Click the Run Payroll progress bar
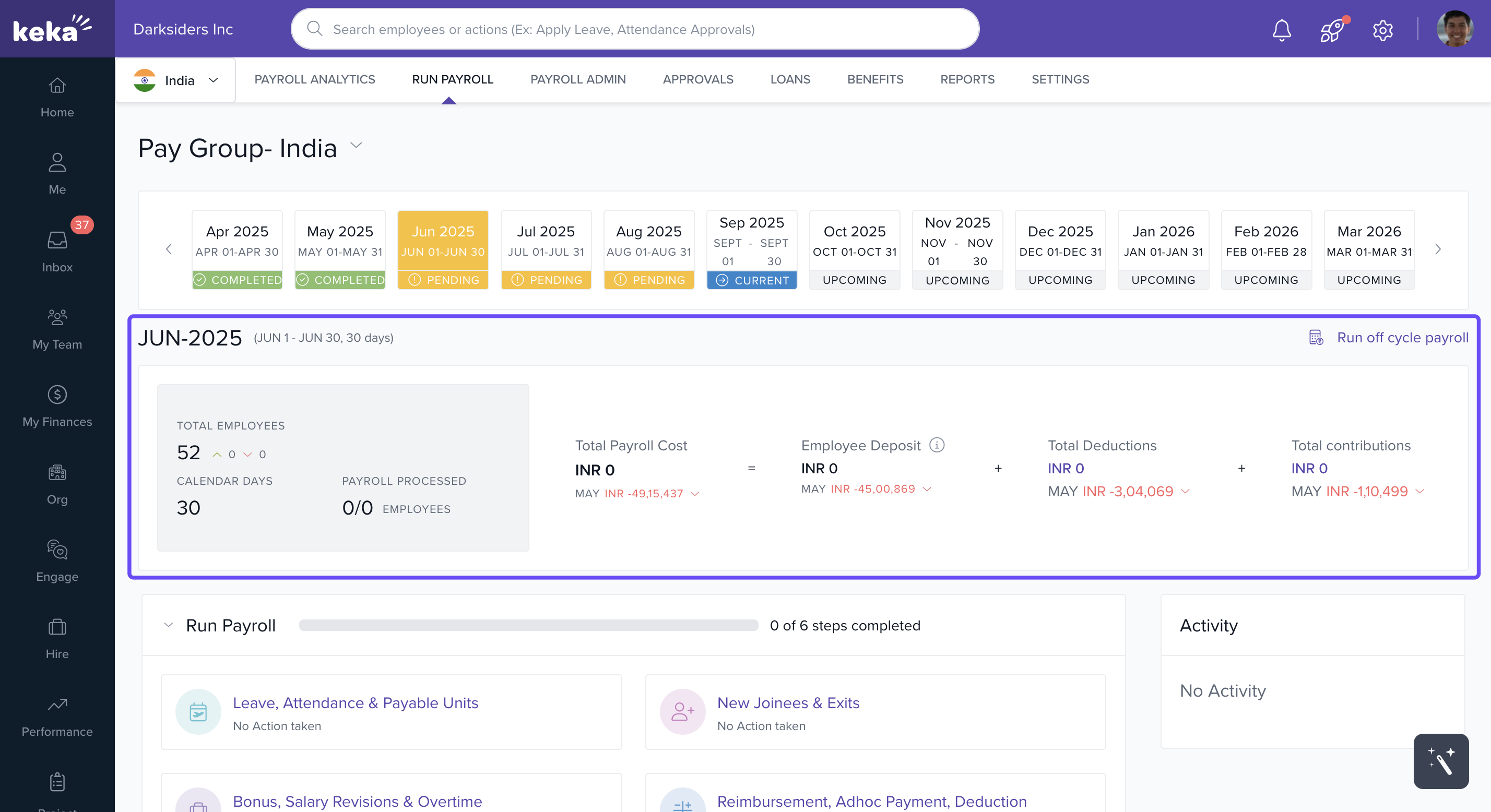1491x812 pixels. 528,625
